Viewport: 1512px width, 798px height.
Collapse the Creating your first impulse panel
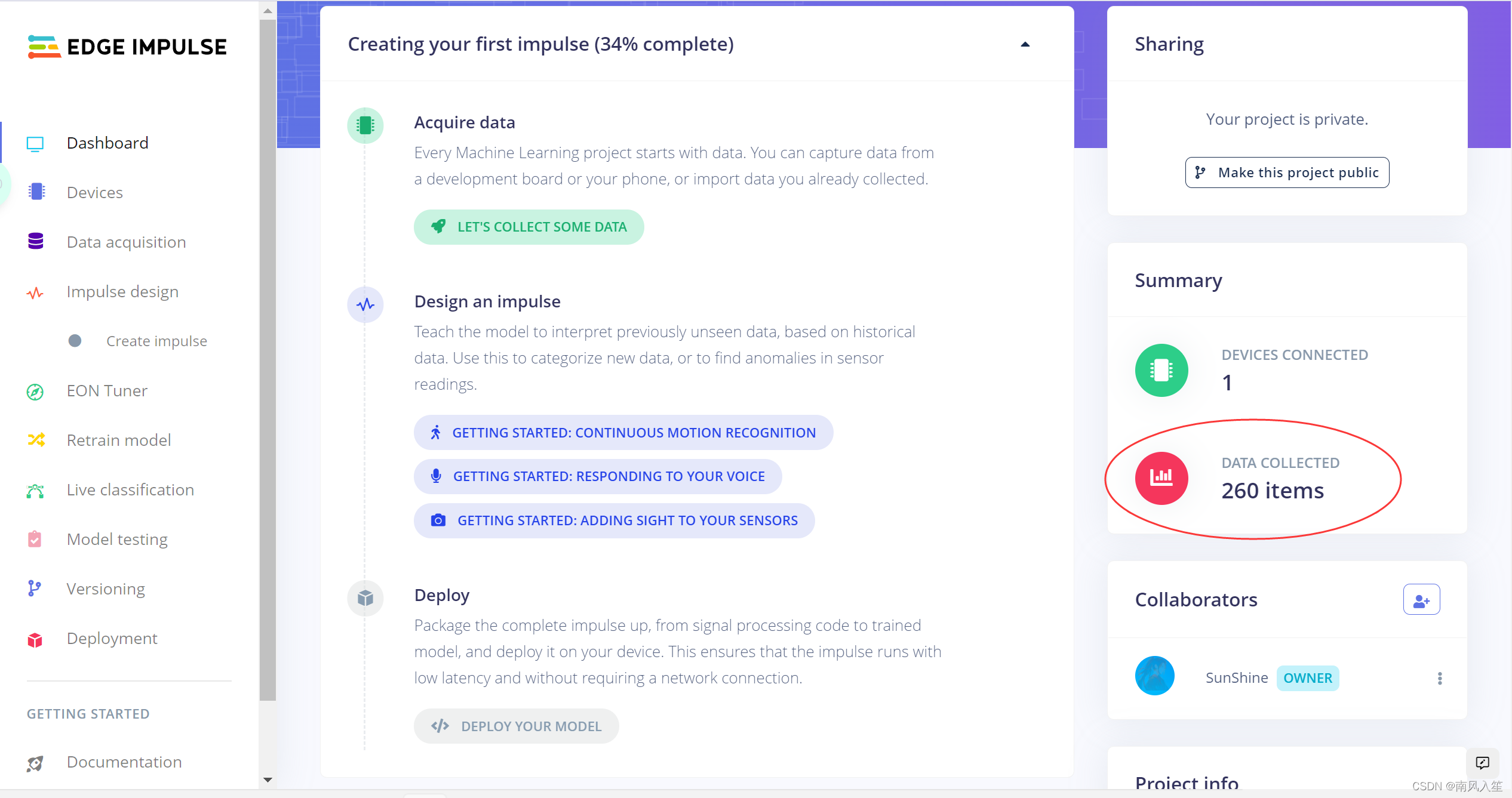(x=1025, y=44)
